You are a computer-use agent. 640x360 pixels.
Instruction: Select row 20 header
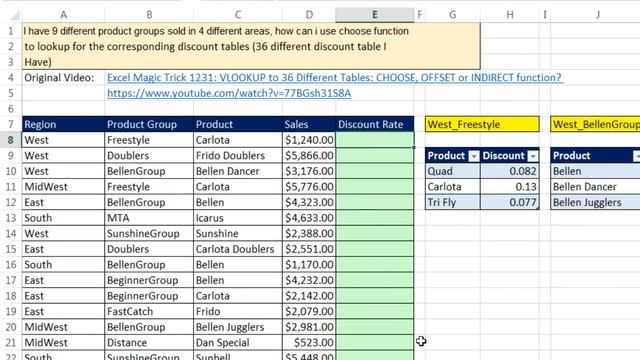point(11,327)
